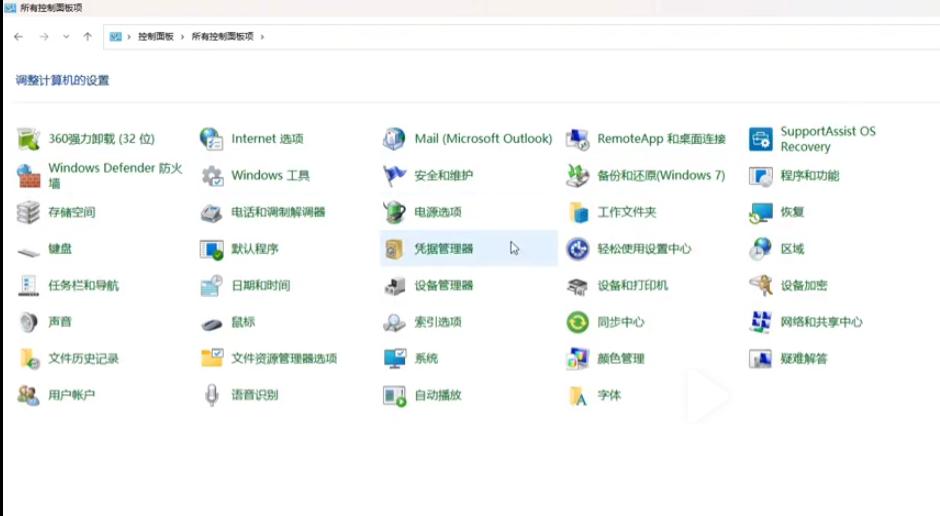
Task: Open the 安全和维护 flag icon
Action: click(x=394, y=176)
